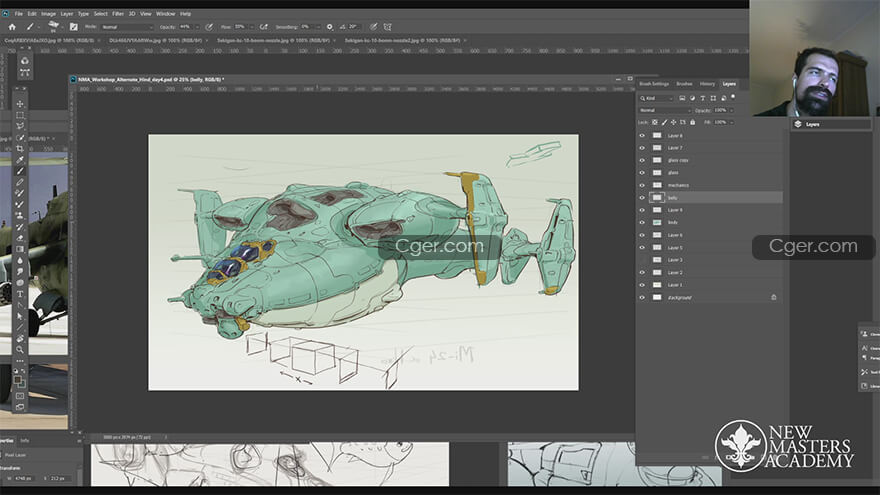The image size is (880, 495).
Task: Select the Zoom tool
Action: click(20, 350)
